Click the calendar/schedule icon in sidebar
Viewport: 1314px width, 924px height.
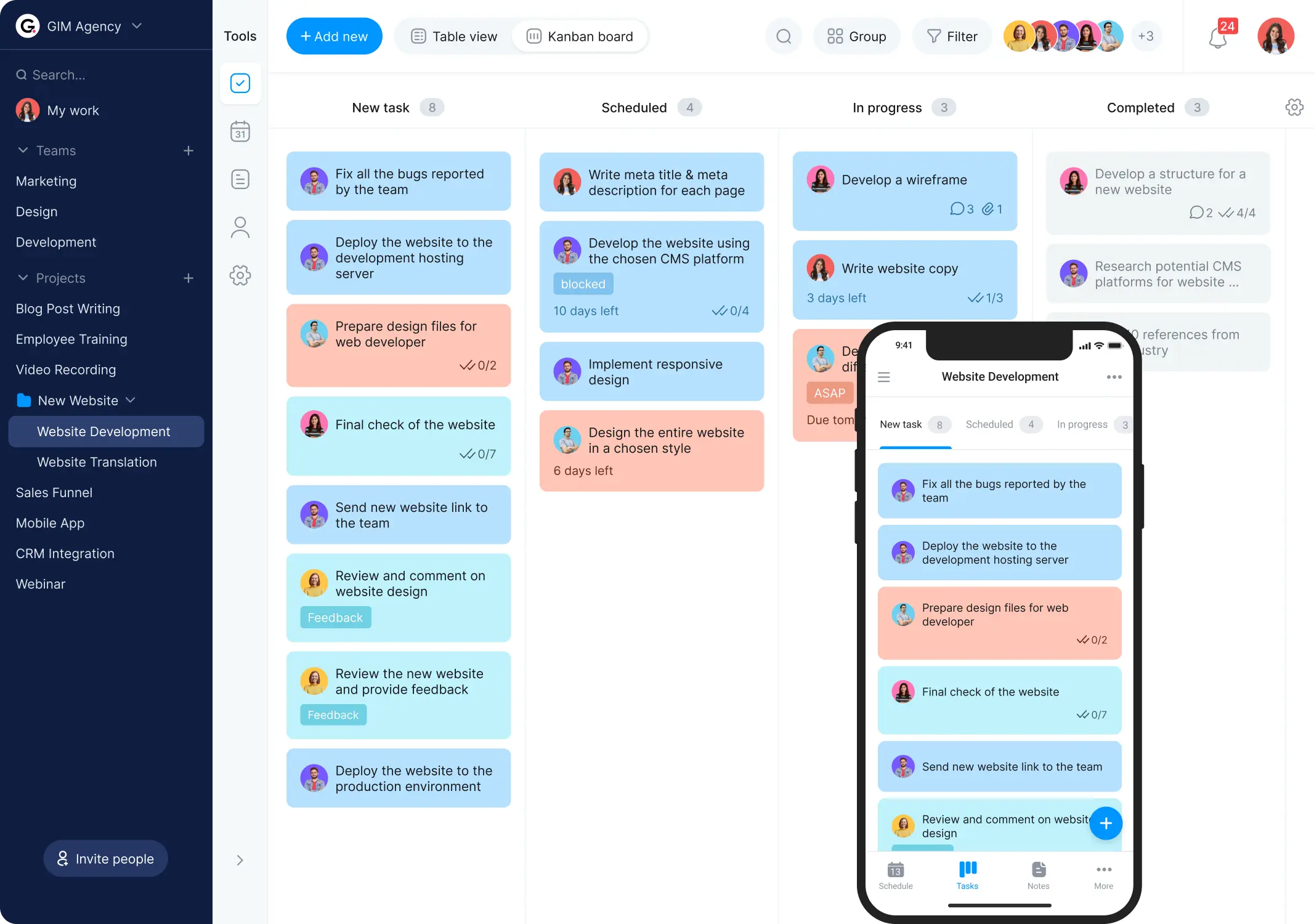pos(240,131)
